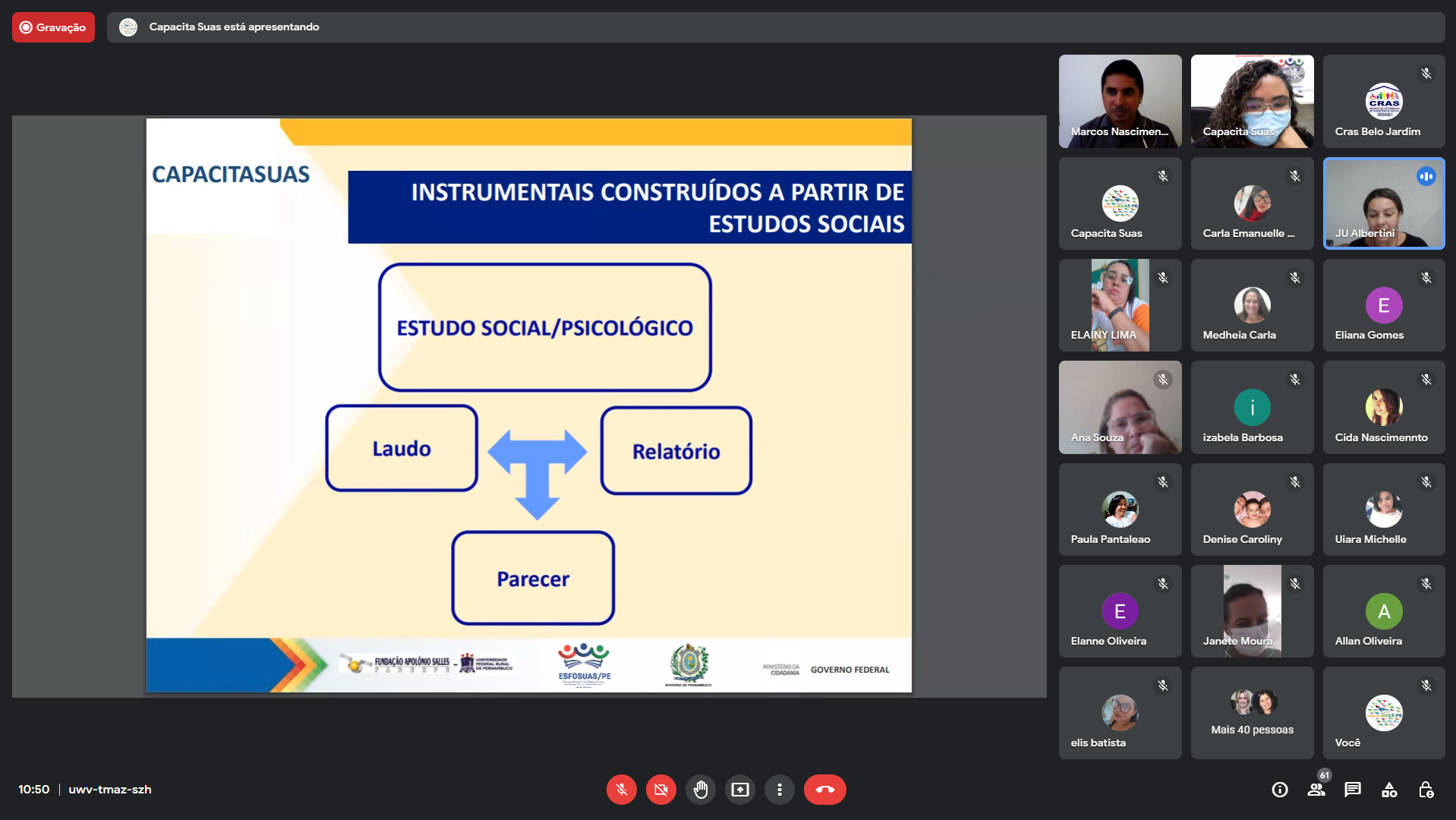Click the red Gravação recording indicator

(53, 27)
